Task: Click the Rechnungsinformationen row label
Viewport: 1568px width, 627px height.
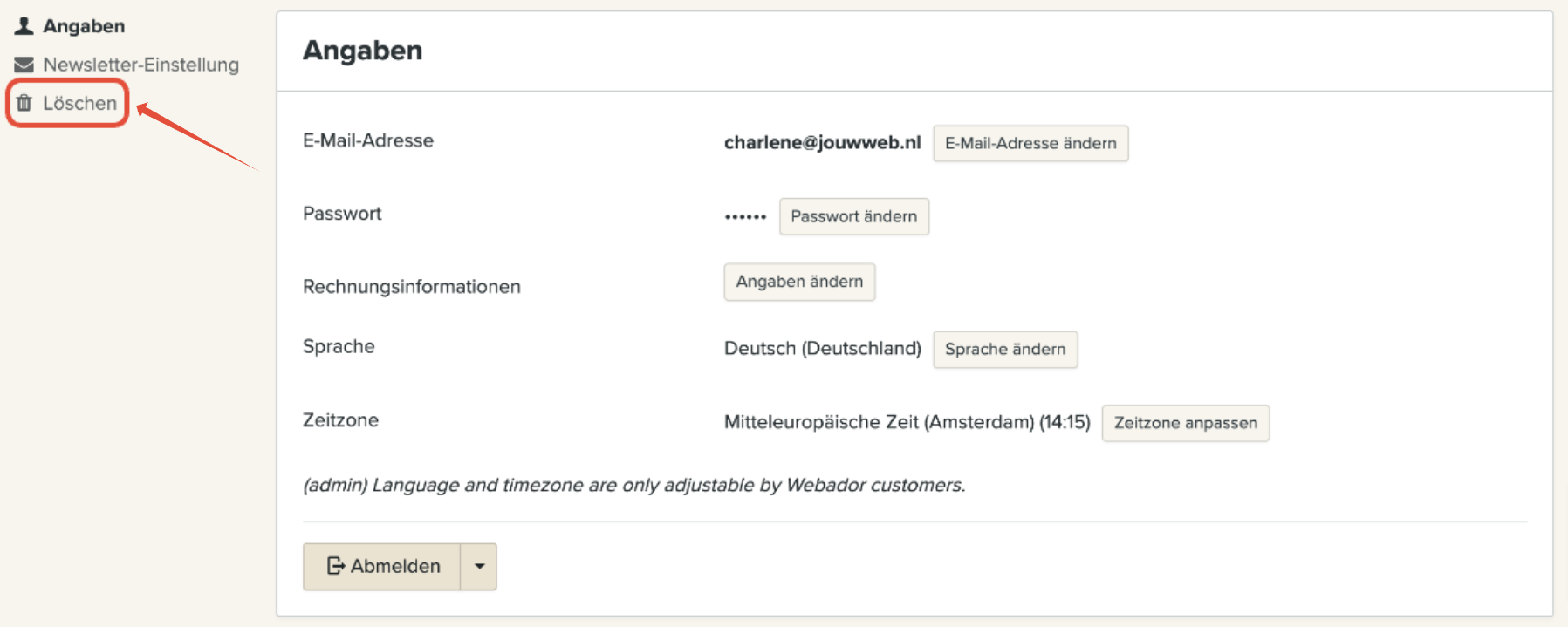Action: 411,286
